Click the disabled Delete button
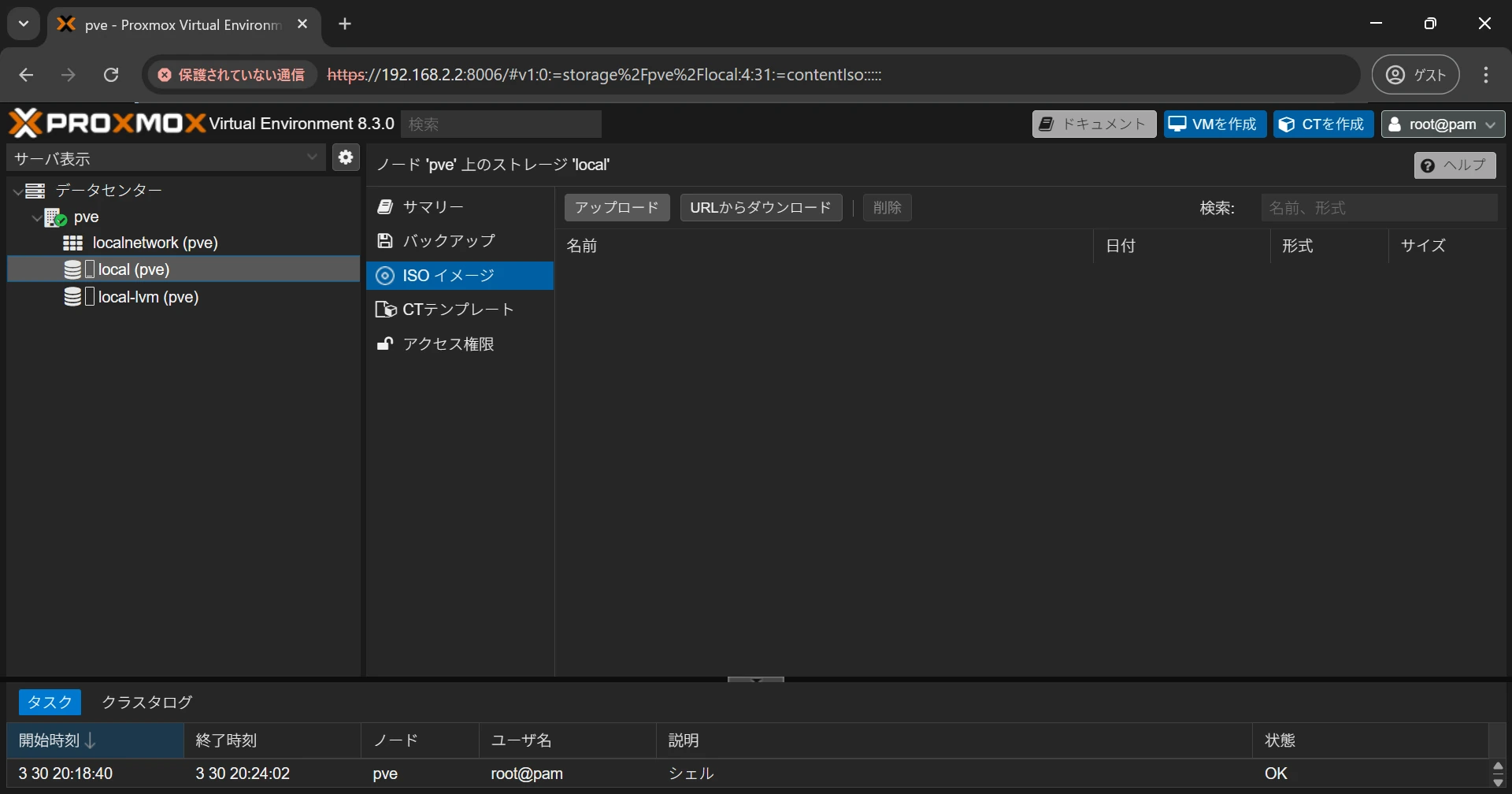This screenshot has height=794, width=1512. (888, 208)
